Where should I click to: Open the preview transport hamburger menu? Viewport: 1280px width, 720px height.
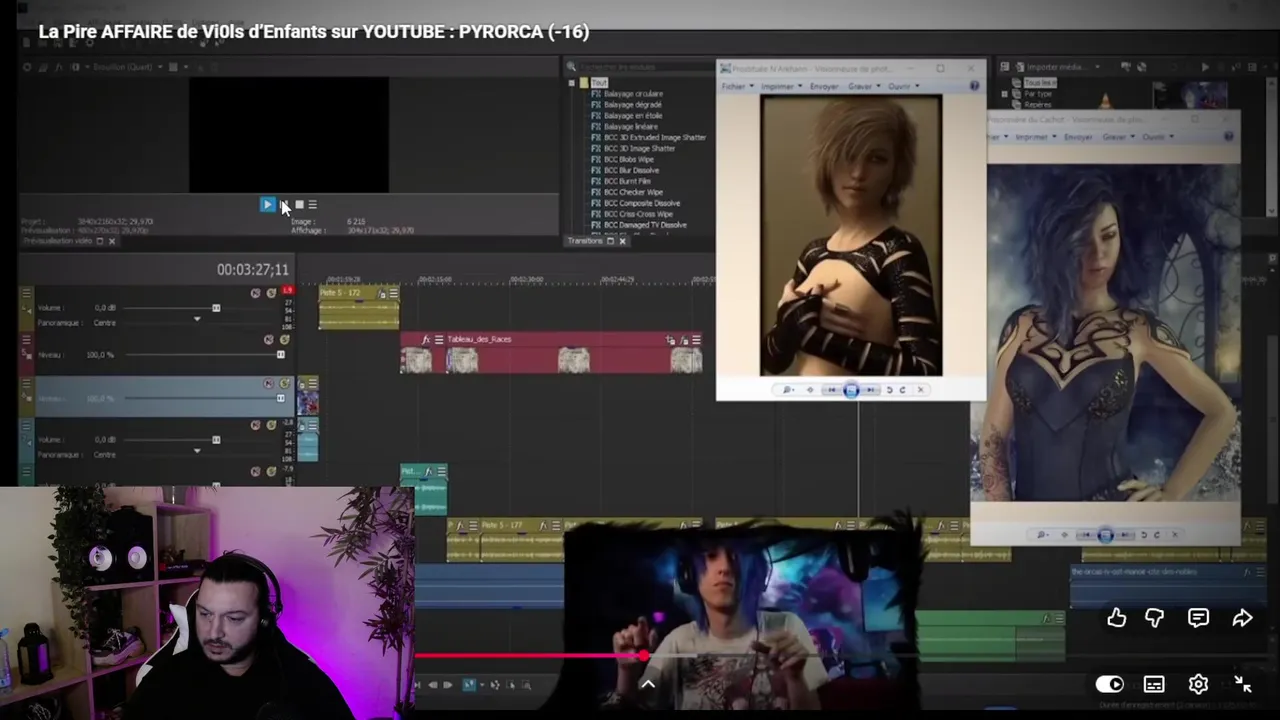tap(313, 204)
